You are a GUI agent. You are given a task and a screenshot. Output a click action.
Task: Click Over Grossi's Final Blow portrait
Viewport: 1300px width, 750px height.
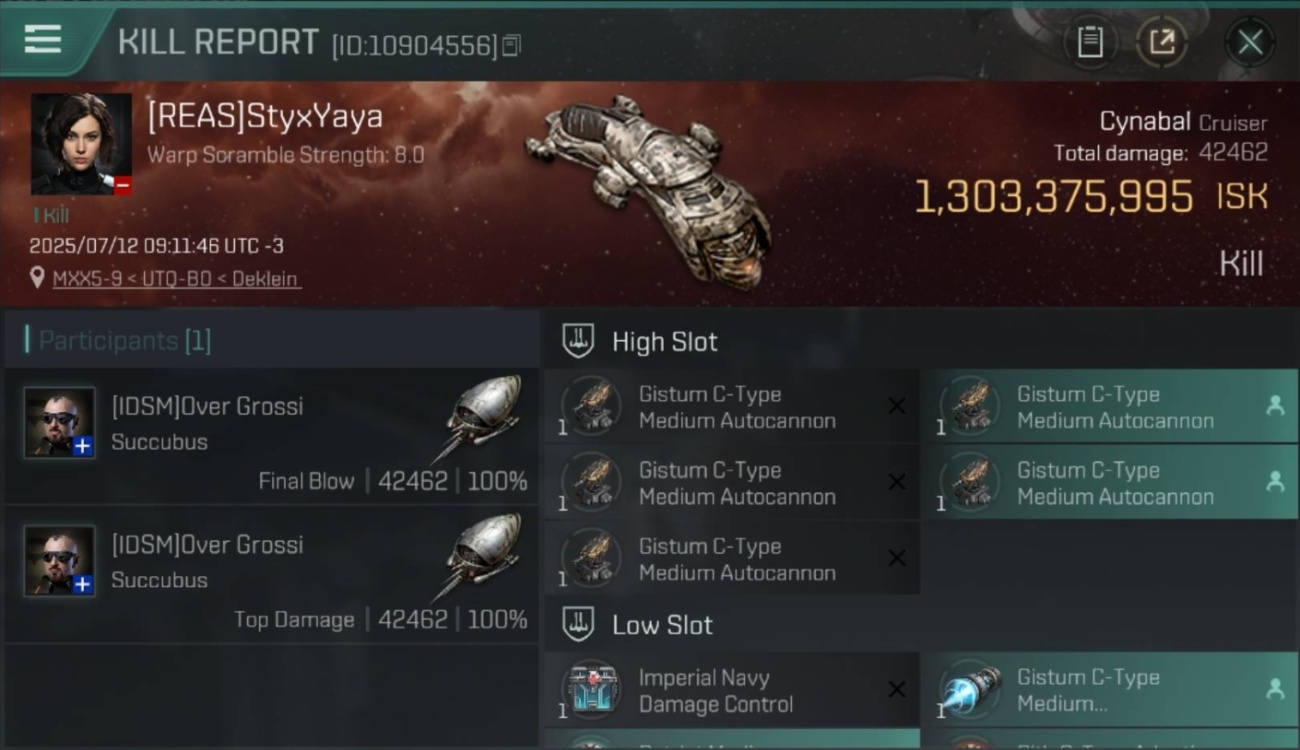60,422
